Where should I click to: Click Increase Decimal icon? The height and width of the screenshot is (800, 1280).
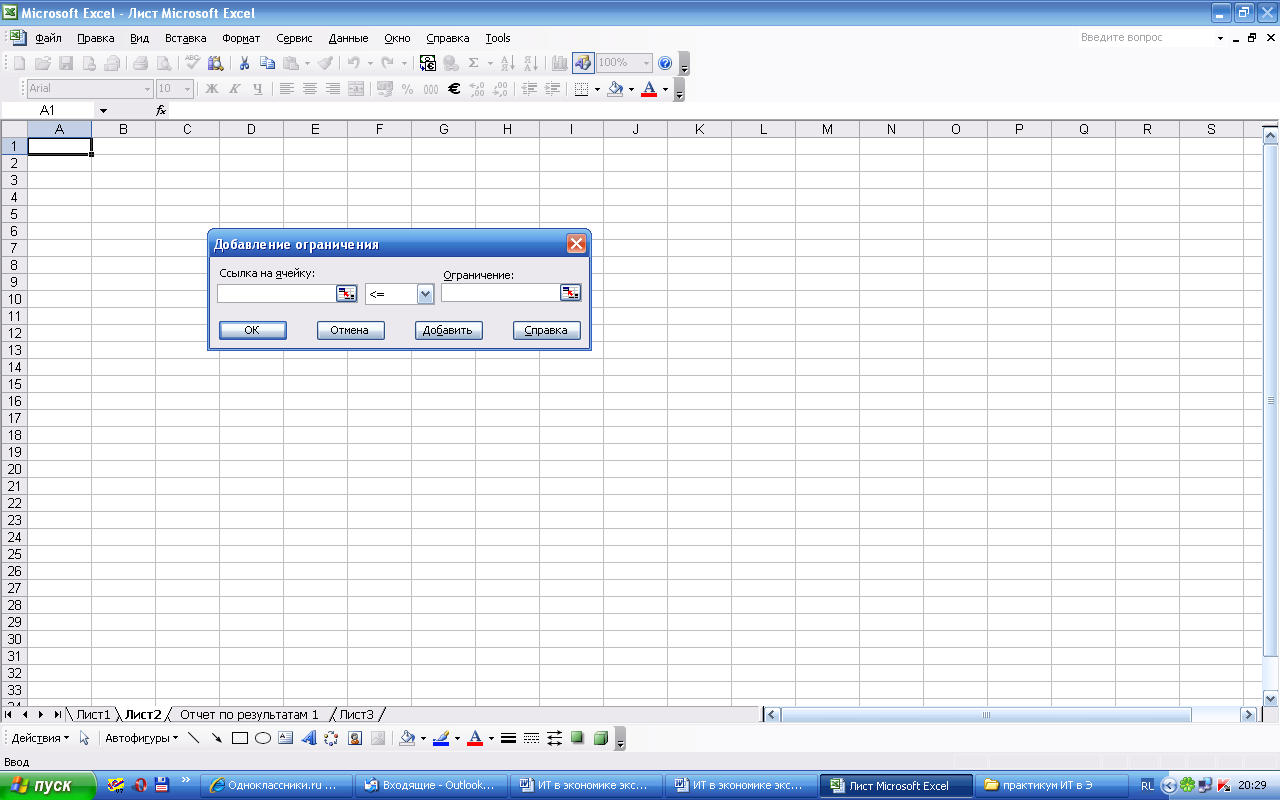pos(476,89)
